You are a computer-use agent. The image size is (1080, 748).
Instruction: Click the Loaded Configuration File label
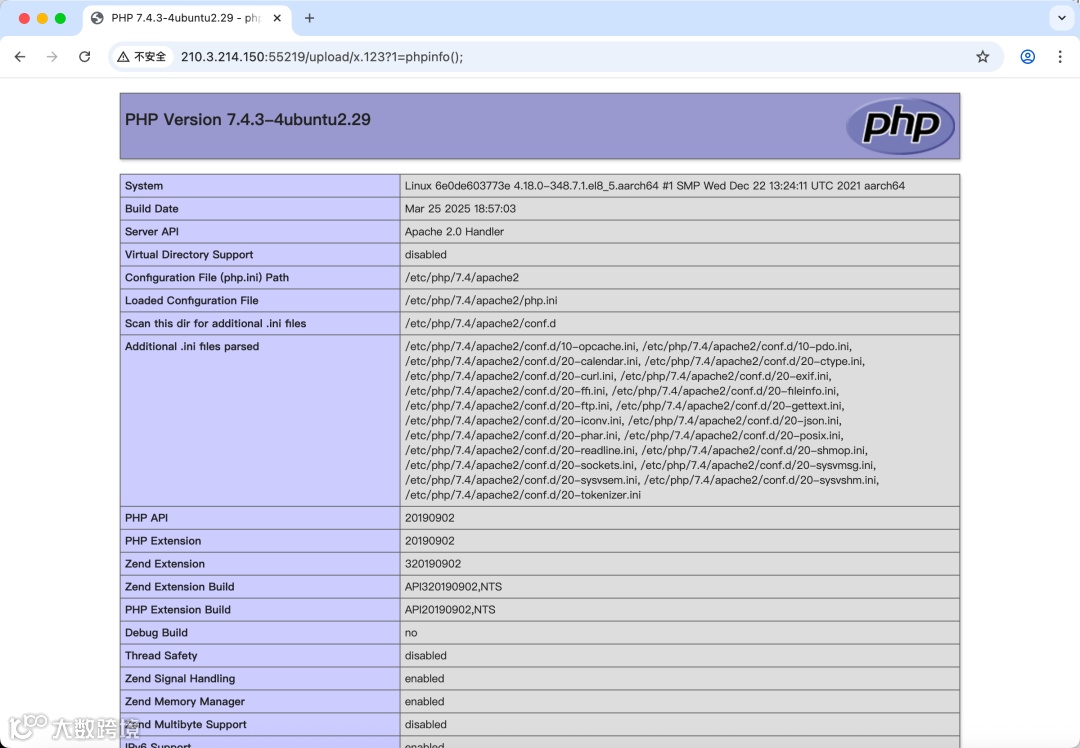pos(191,300)
